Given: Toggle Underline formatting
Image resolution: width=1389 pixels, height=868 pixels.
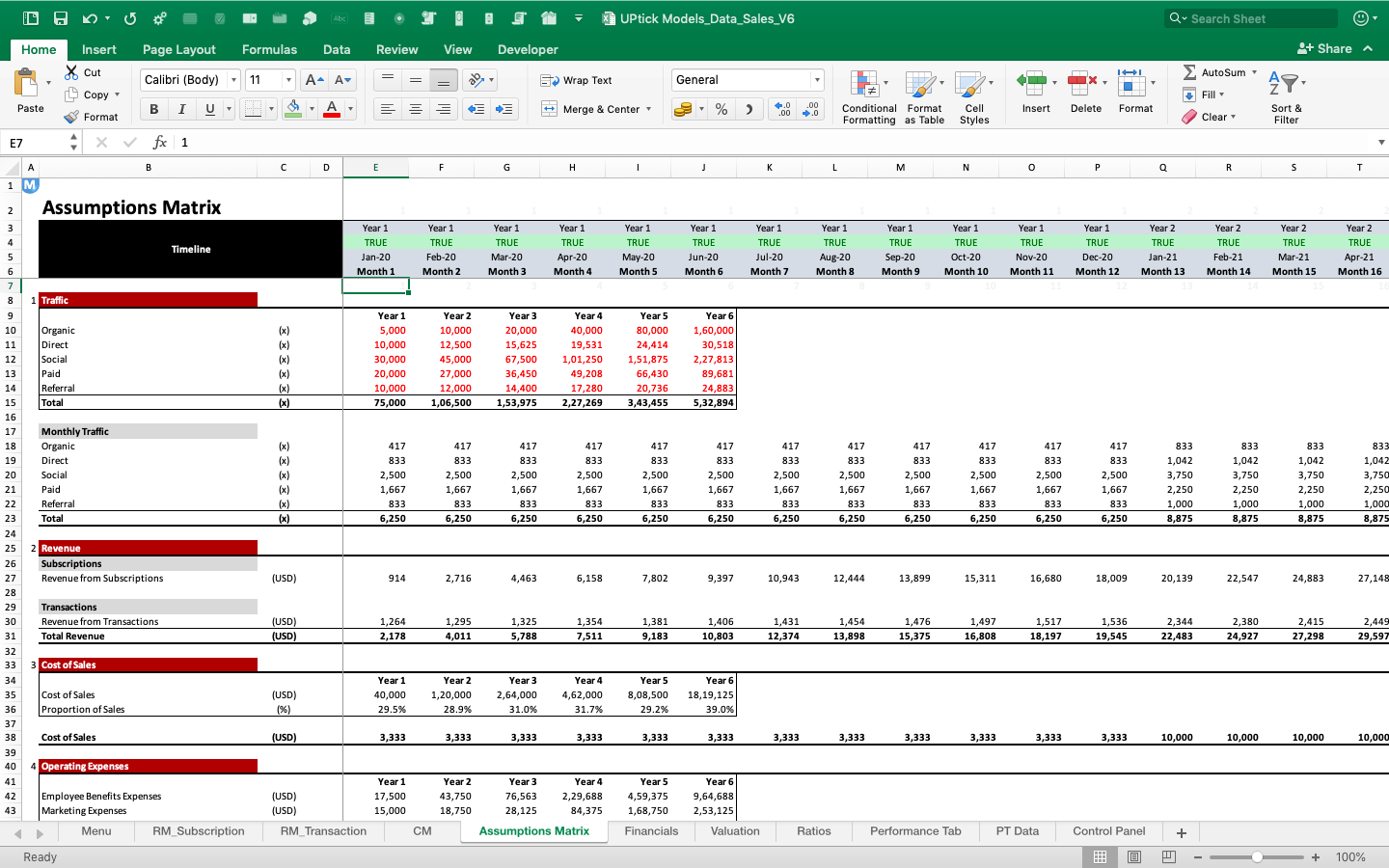Looking at the screenshot, I should (x=209, y=109).
